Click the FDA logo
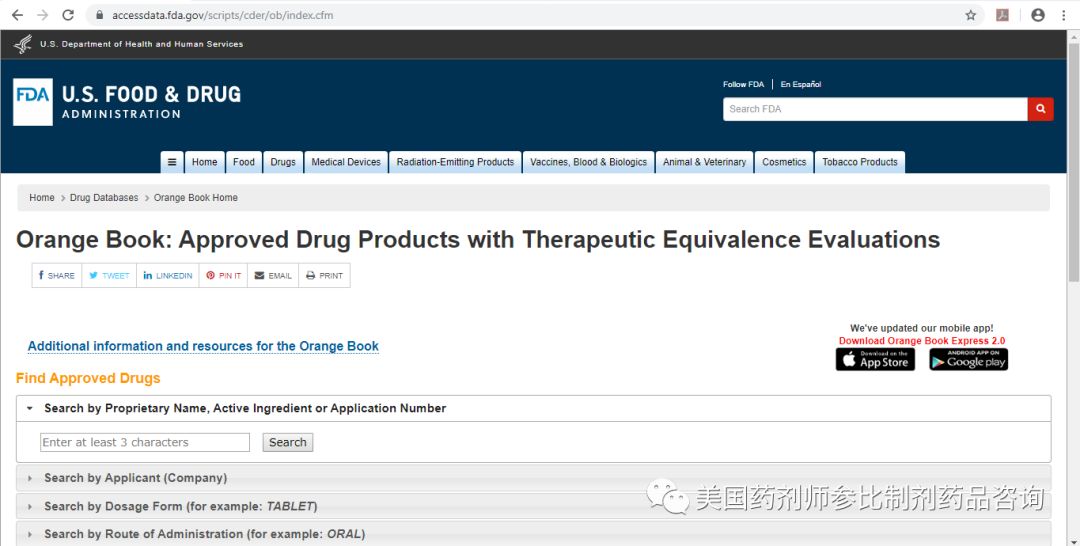This screenshot has height=546, width=1080. click(x=32, y=102)
